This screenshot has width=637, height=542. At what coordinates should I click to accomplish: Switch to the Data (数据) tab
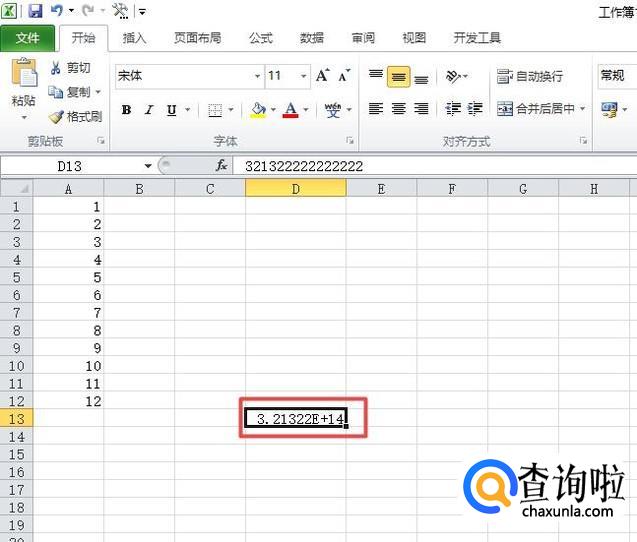tap(312, 38)
